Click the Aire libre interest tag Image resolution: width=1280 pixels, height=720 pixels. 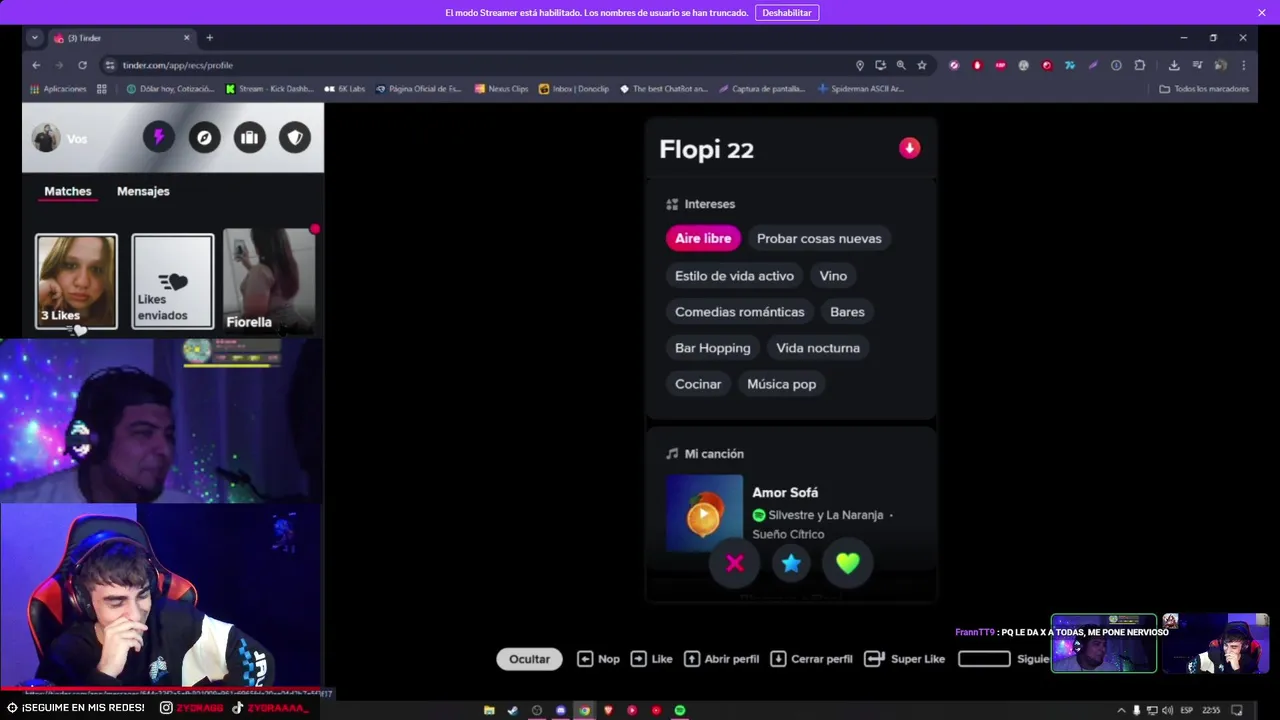coord(703,238)
